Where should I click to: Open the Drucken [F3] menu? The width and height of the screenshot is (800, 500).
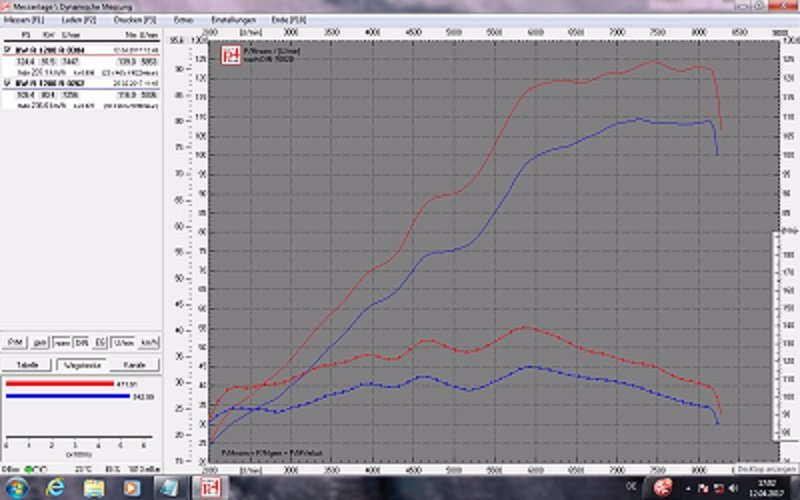click(135, 20)
